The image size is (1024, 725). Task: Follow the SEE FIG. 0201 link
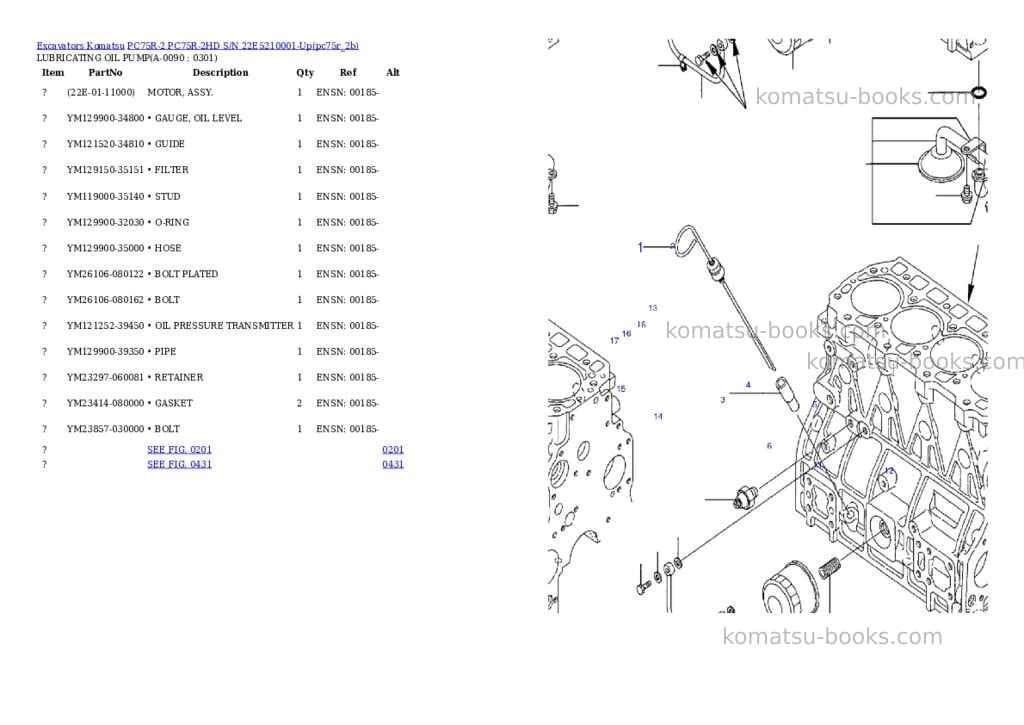coord(180,449)
